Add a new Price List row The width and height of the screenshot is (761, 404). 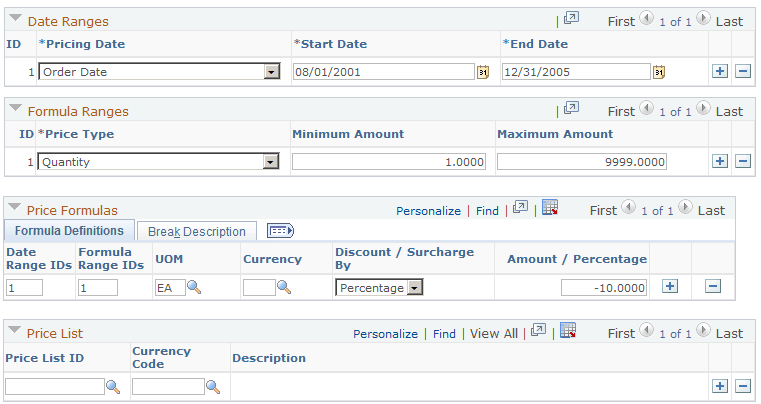pos(720,386)
